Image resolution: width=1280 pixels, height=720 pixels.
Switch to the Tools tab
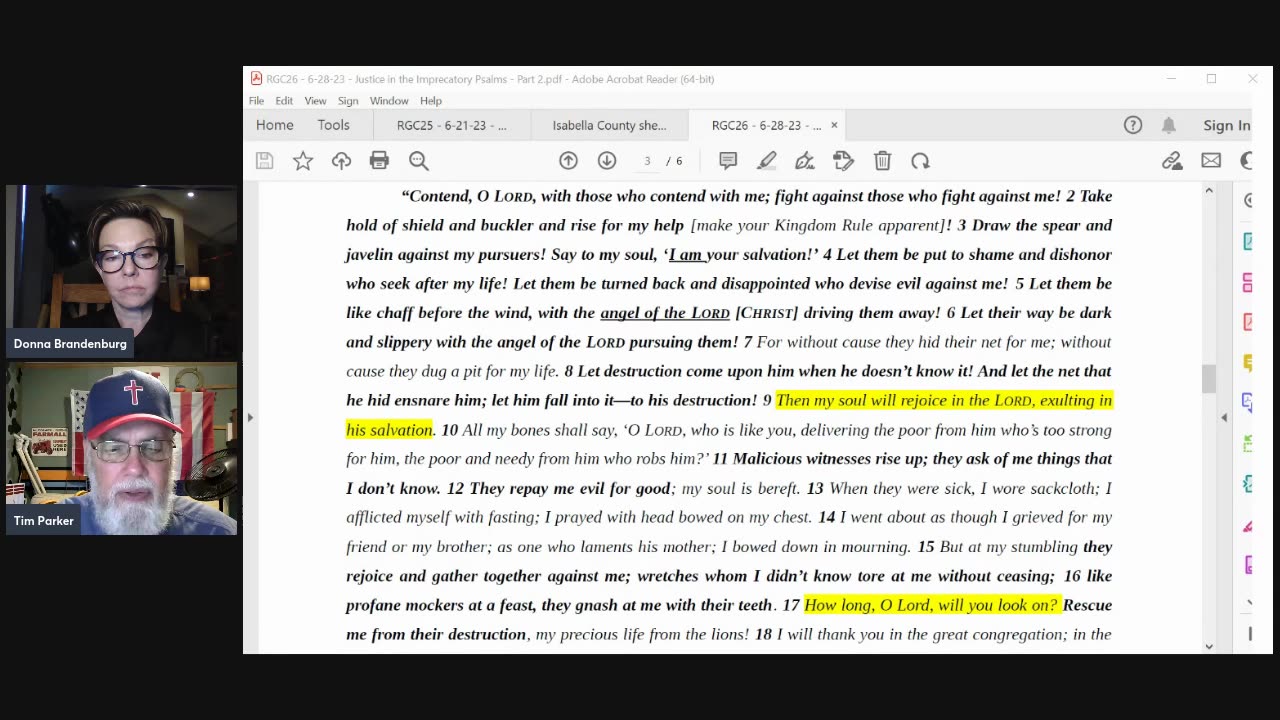pyautogui.click(x=334, y=125)
